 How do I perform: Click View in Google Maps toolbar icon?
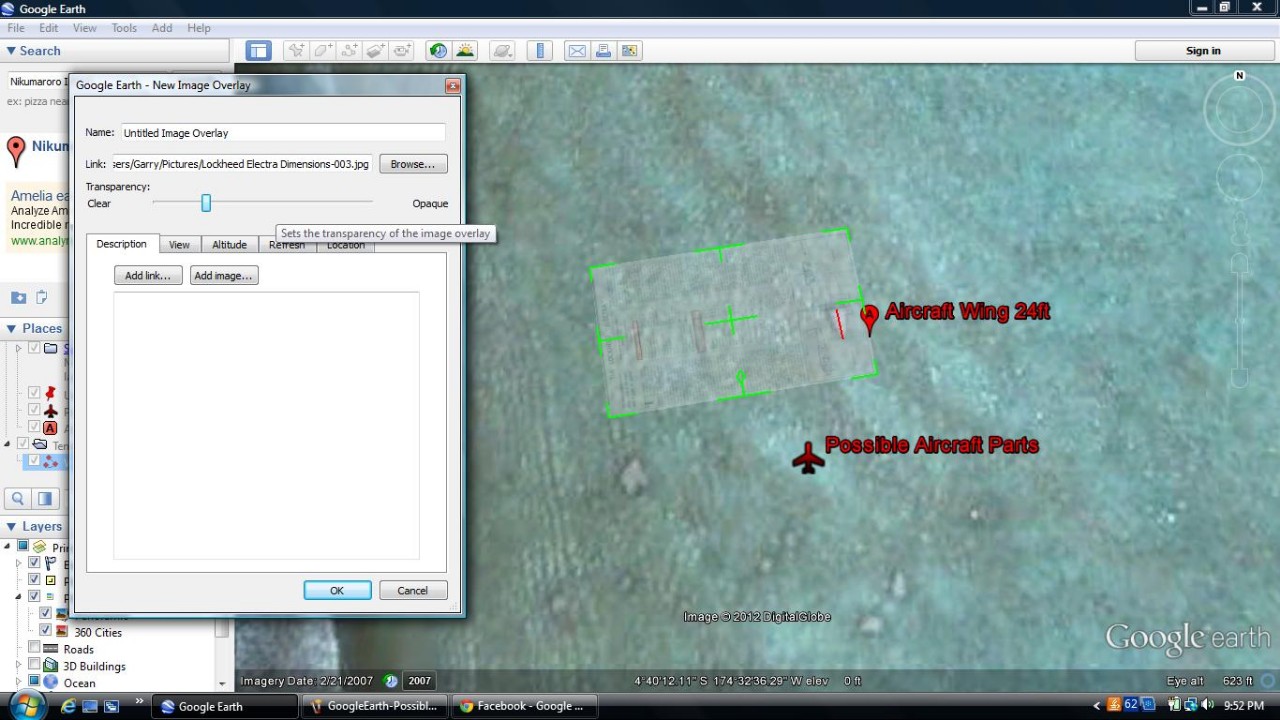pyautogui.click(x=629, y=51)
